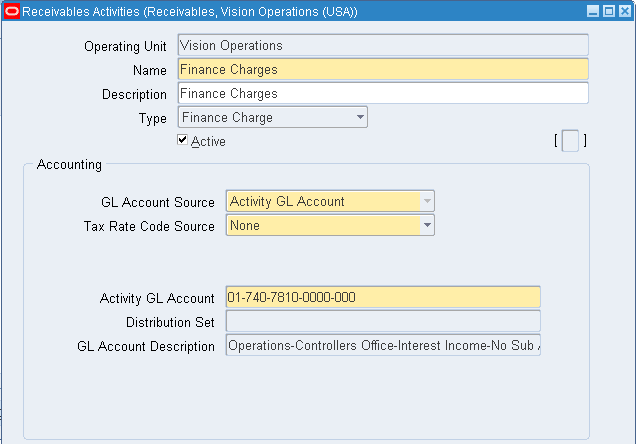
Task: Click the empty Distribution Set field
Action: point(382,322)
